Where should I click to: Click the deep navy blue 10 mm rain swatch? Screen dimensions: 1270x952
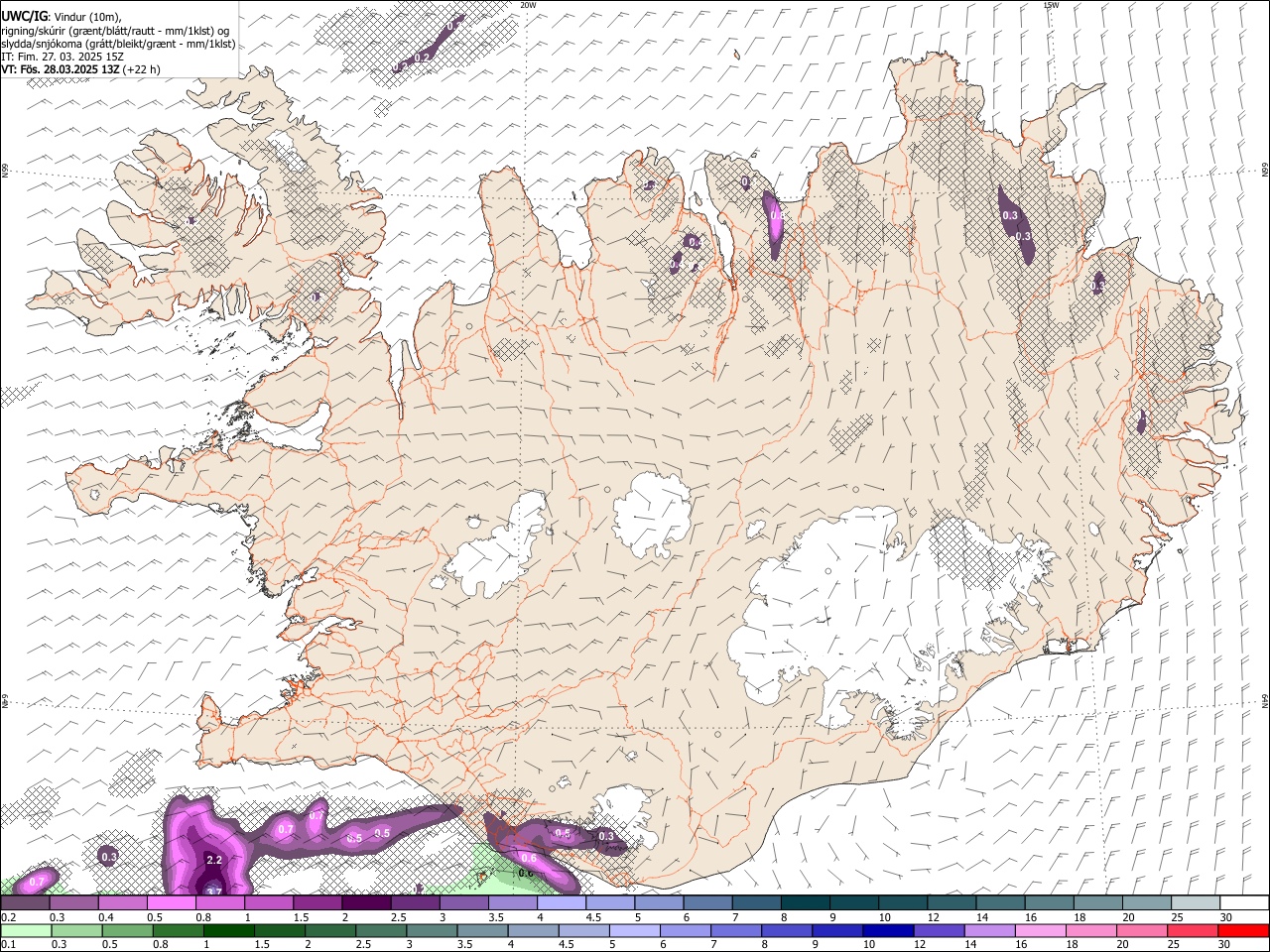coord(888,931)
